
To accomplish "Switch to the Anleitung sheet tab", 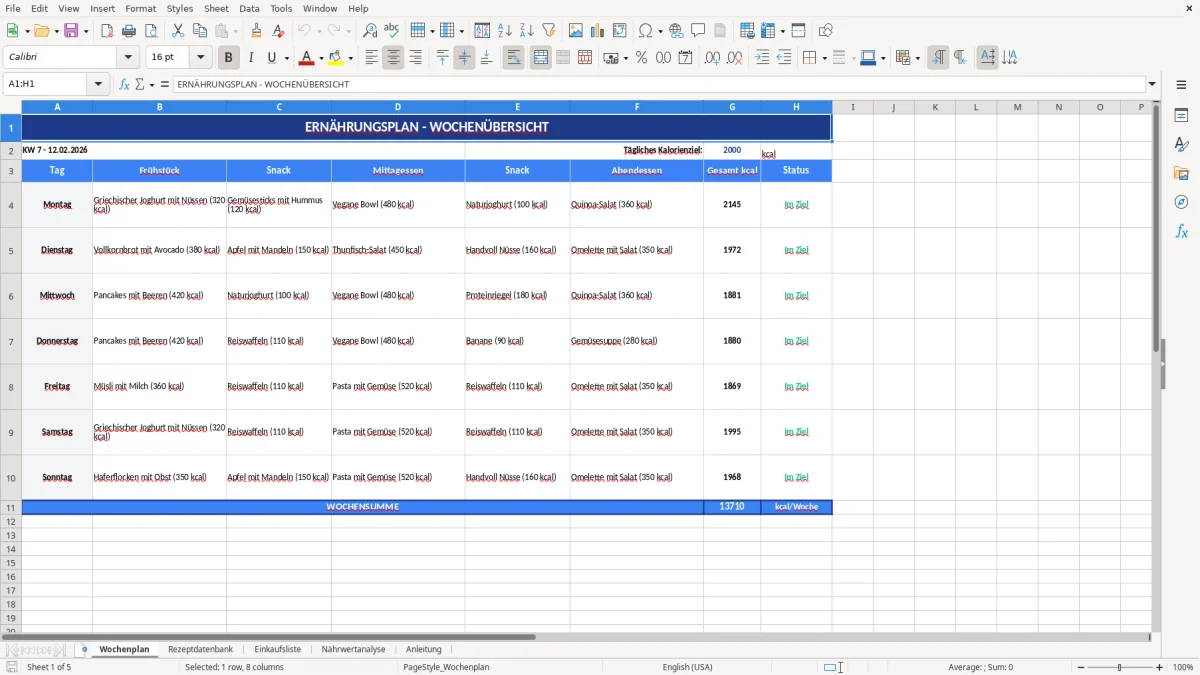I will pyautogui.click(x=424, y=649).
